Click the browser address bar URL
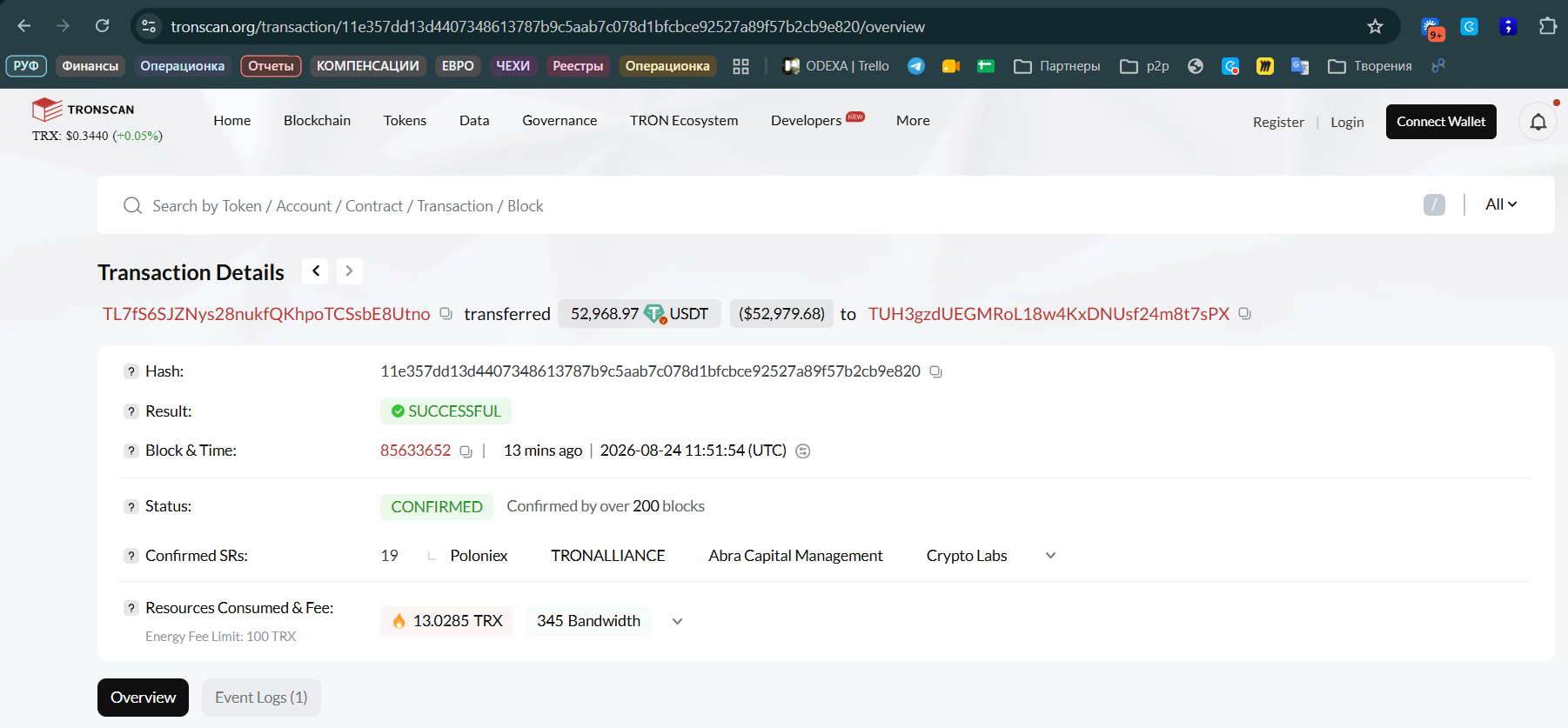Image resolution: width=1568 pixels, height=728 pixels. click(x=547, y=27)
